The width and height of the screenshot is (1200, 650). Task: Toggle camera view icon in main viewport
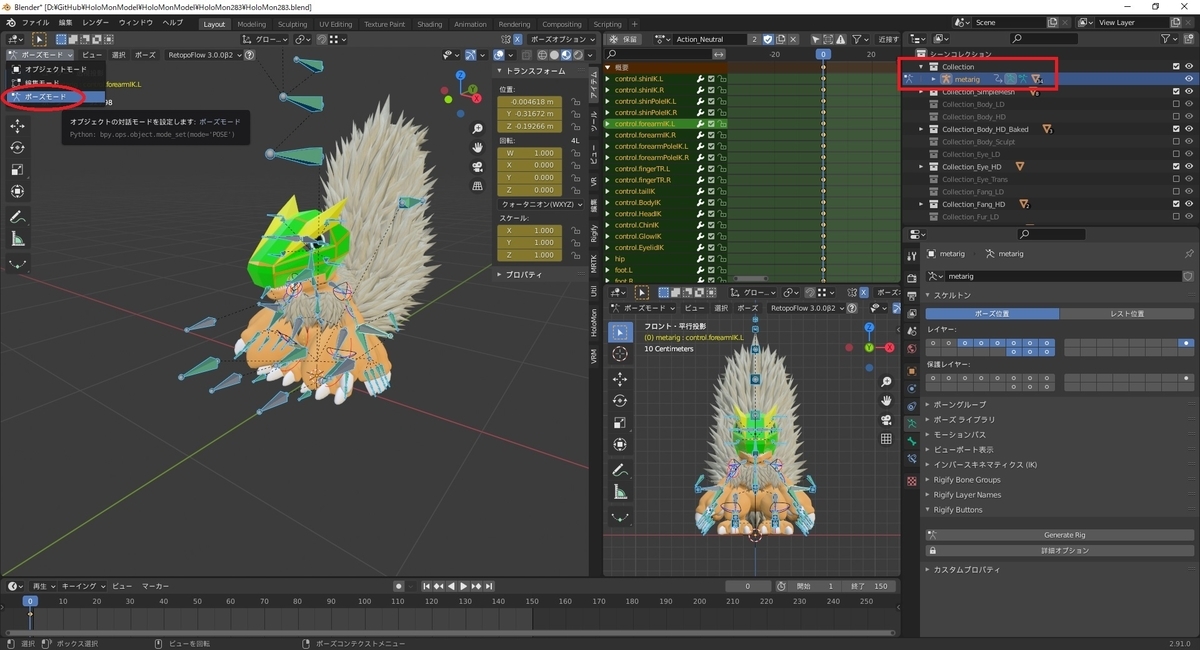pyautogui.click(x=478, y=167)
